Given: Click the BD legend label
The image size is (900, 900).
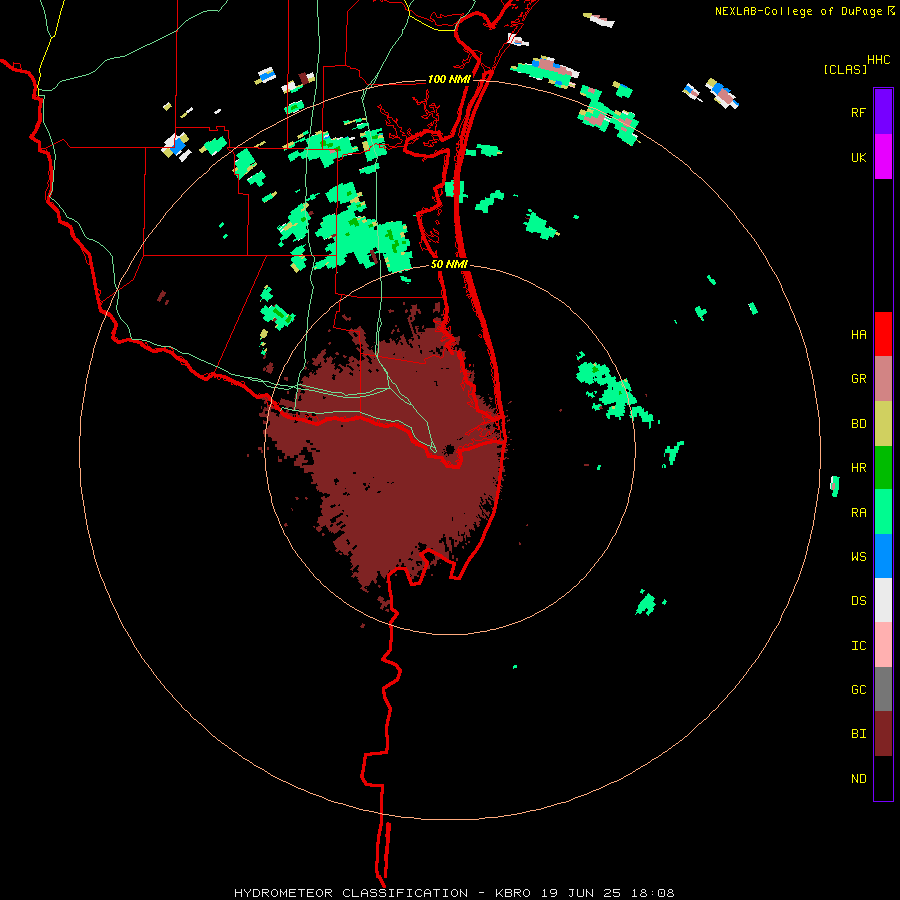Looking at the screenshot, I should click(x=858, y=424).
